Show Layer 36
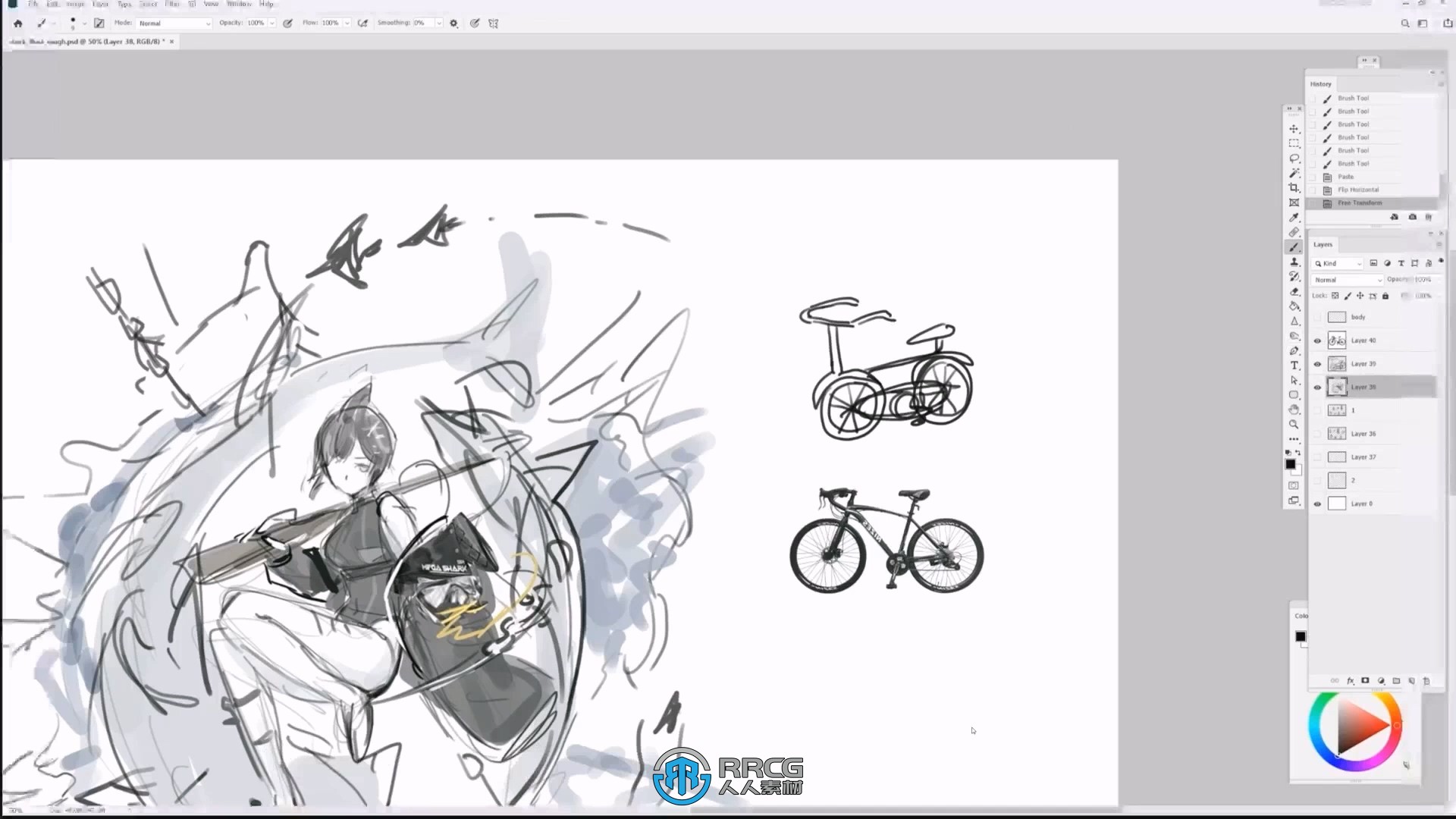The width and height of the screenshot is (1456, 819). coord(1317,435)
